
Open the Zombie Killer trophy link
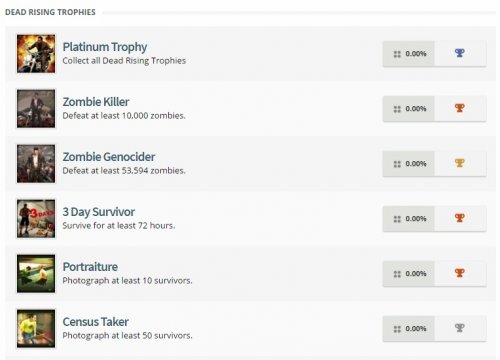[x=96, y=102]
